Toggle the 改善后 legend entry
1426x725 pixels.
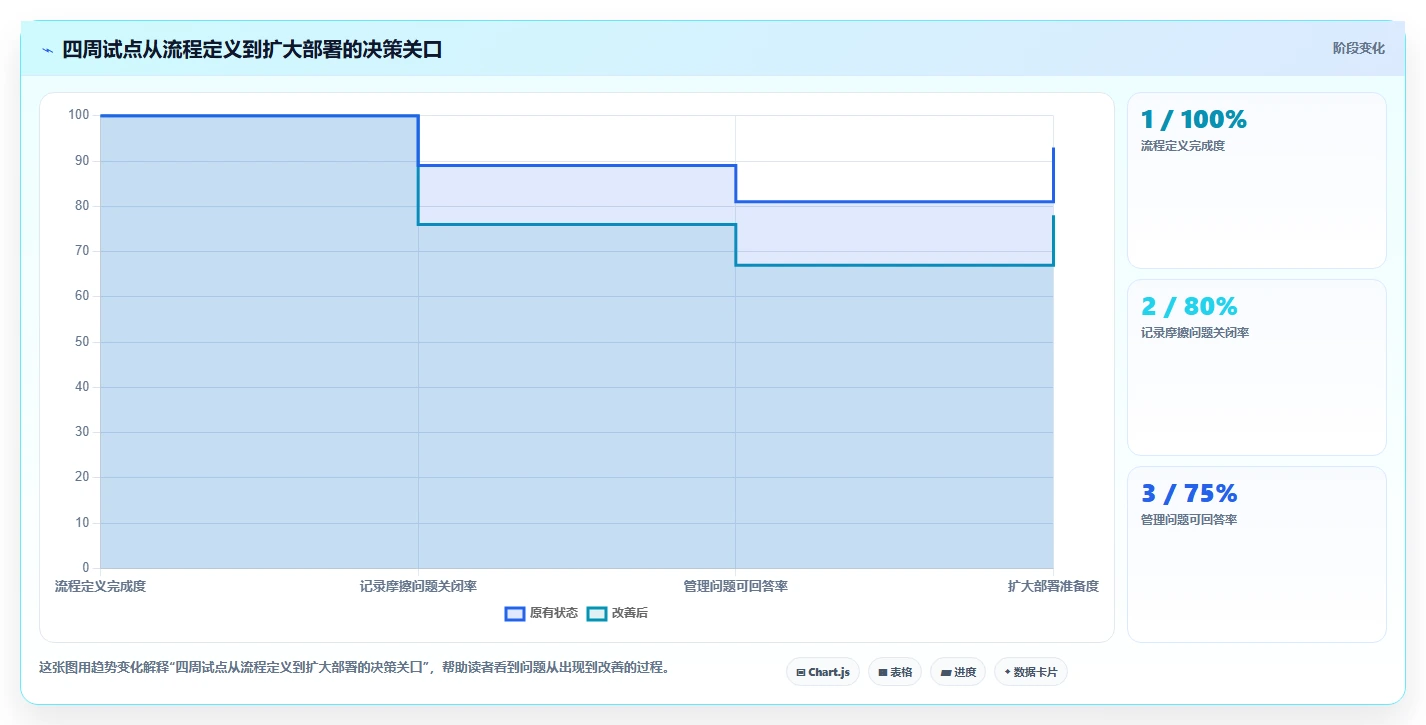point(617,613)
